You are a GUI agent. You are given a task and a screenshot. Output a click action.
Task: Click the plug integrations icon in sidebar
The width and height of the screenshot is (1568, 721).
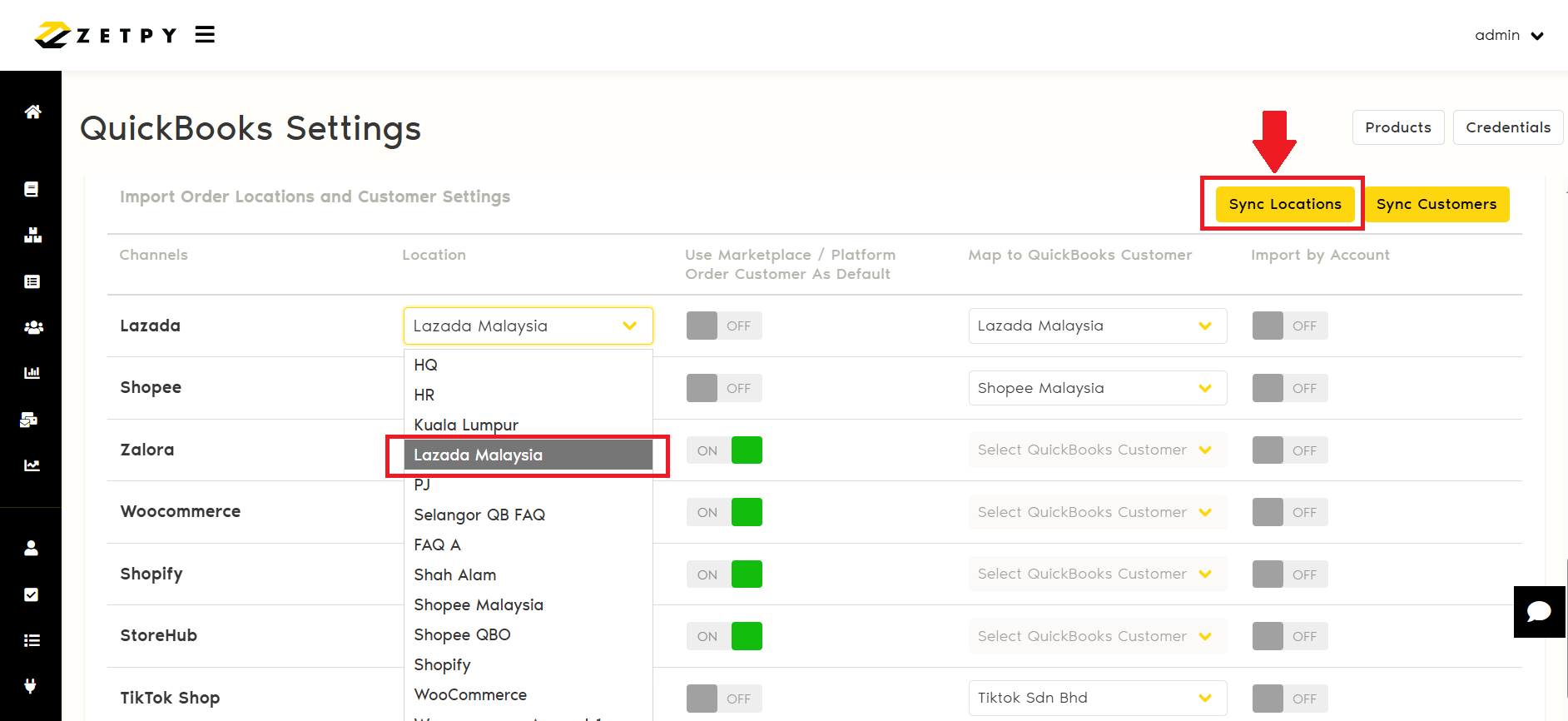[31, 686]
